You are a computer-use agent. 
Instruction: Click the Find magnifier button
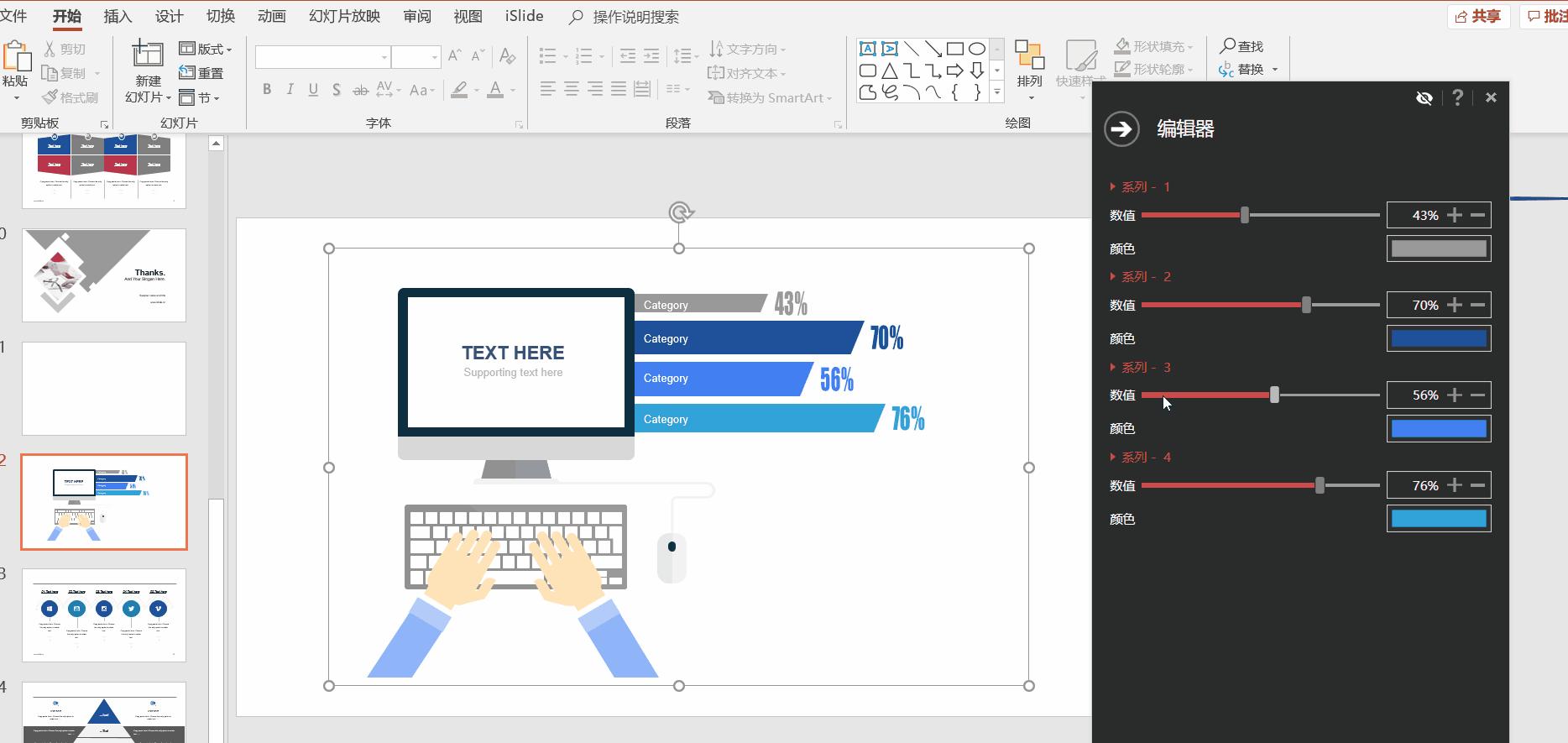tap(1241, 46)
